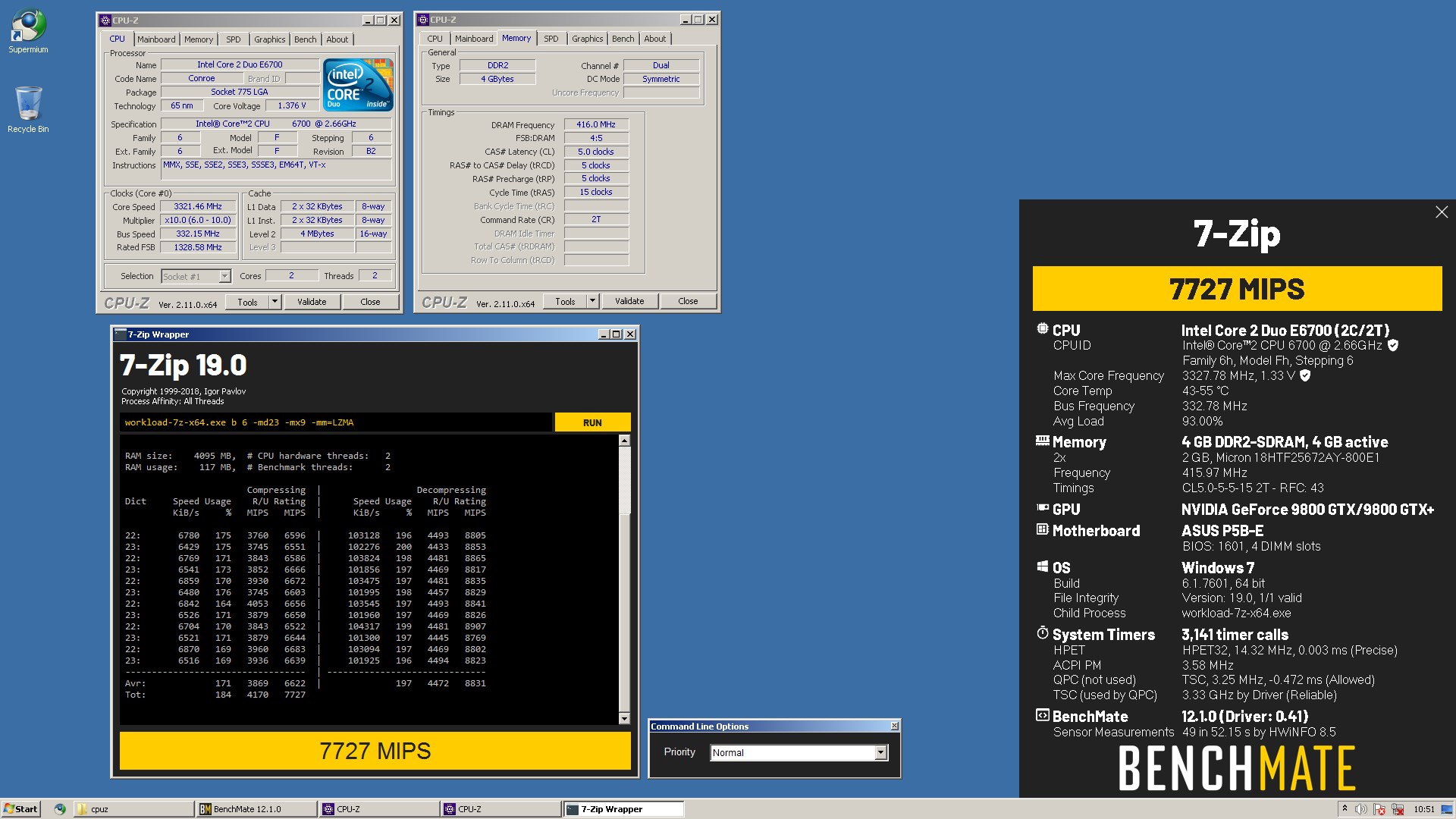Open the Socket #1 selection dropdown

point(224,277)
